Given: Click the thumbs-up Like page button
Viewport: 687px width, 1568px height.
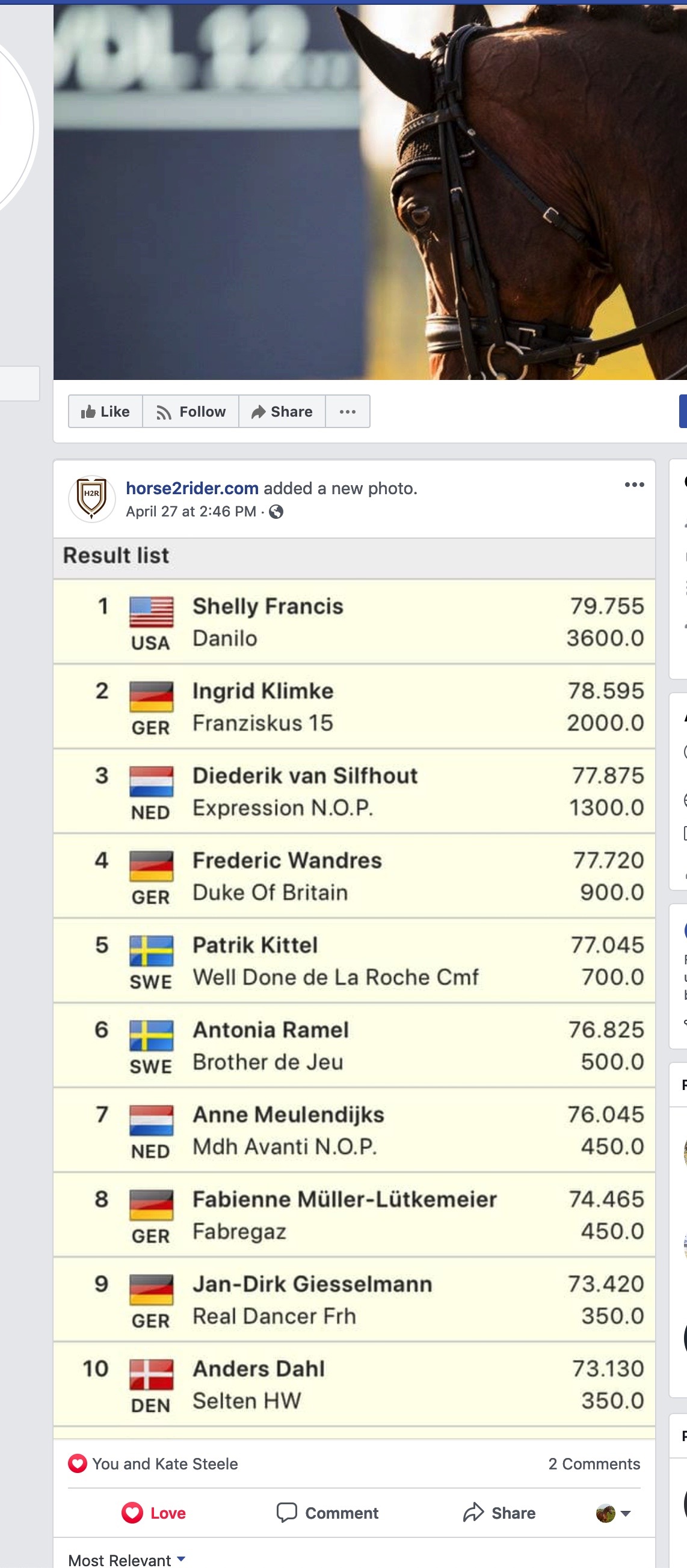Looking at the screenshot, I should (105, 411).
